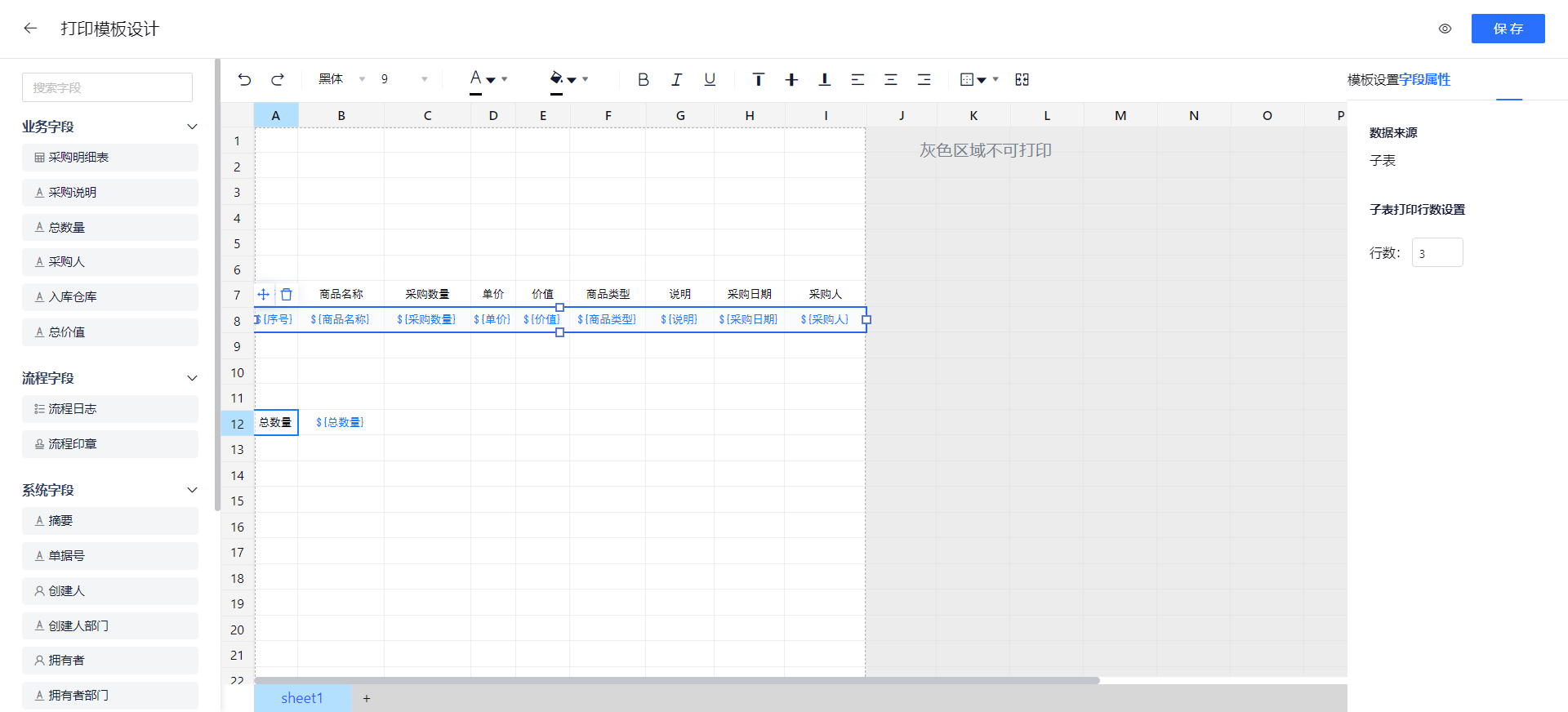Viewport: 1568px width, 712px height.
Task: Click the ${采购人} cell in row 8
Action: point(825,320)
